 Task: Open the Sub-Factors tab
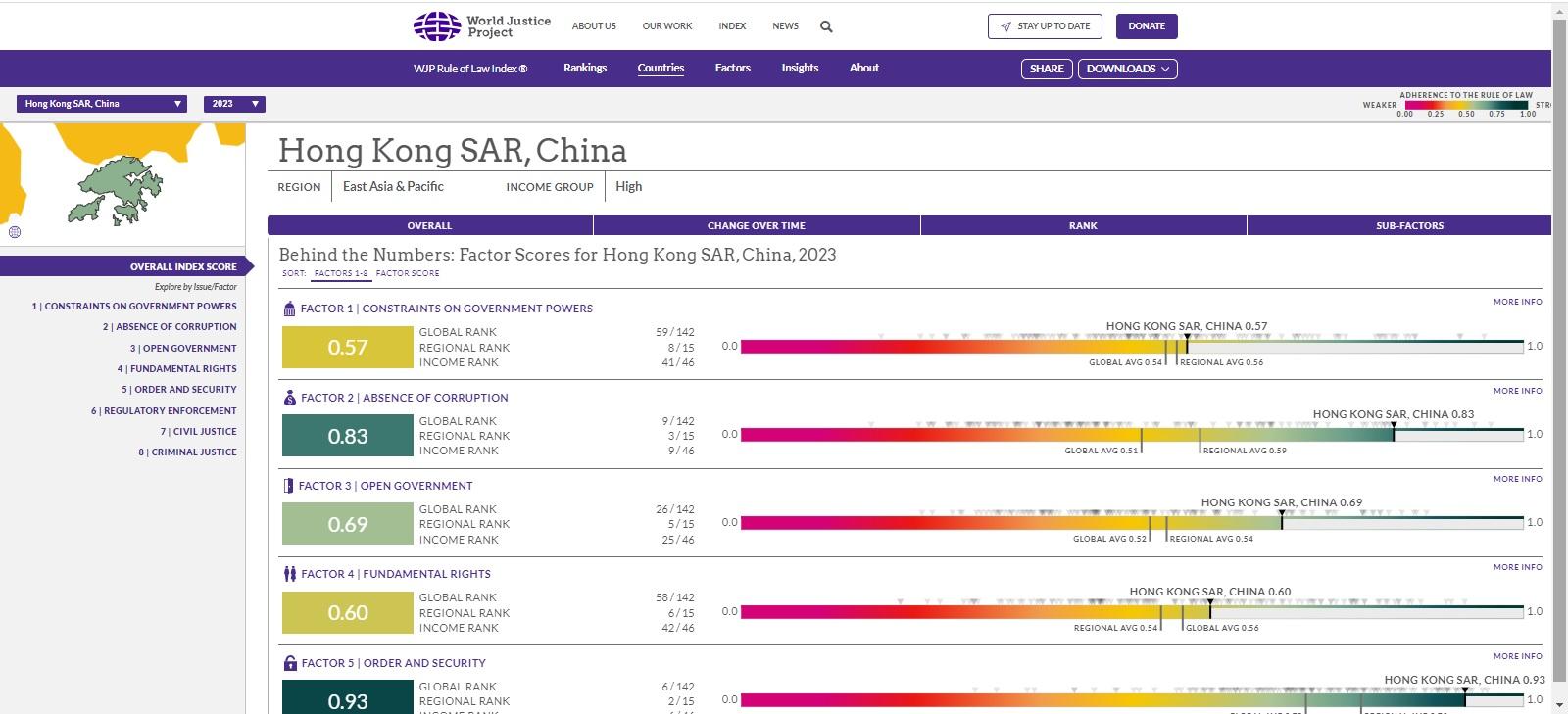[x=1408, y=225]
